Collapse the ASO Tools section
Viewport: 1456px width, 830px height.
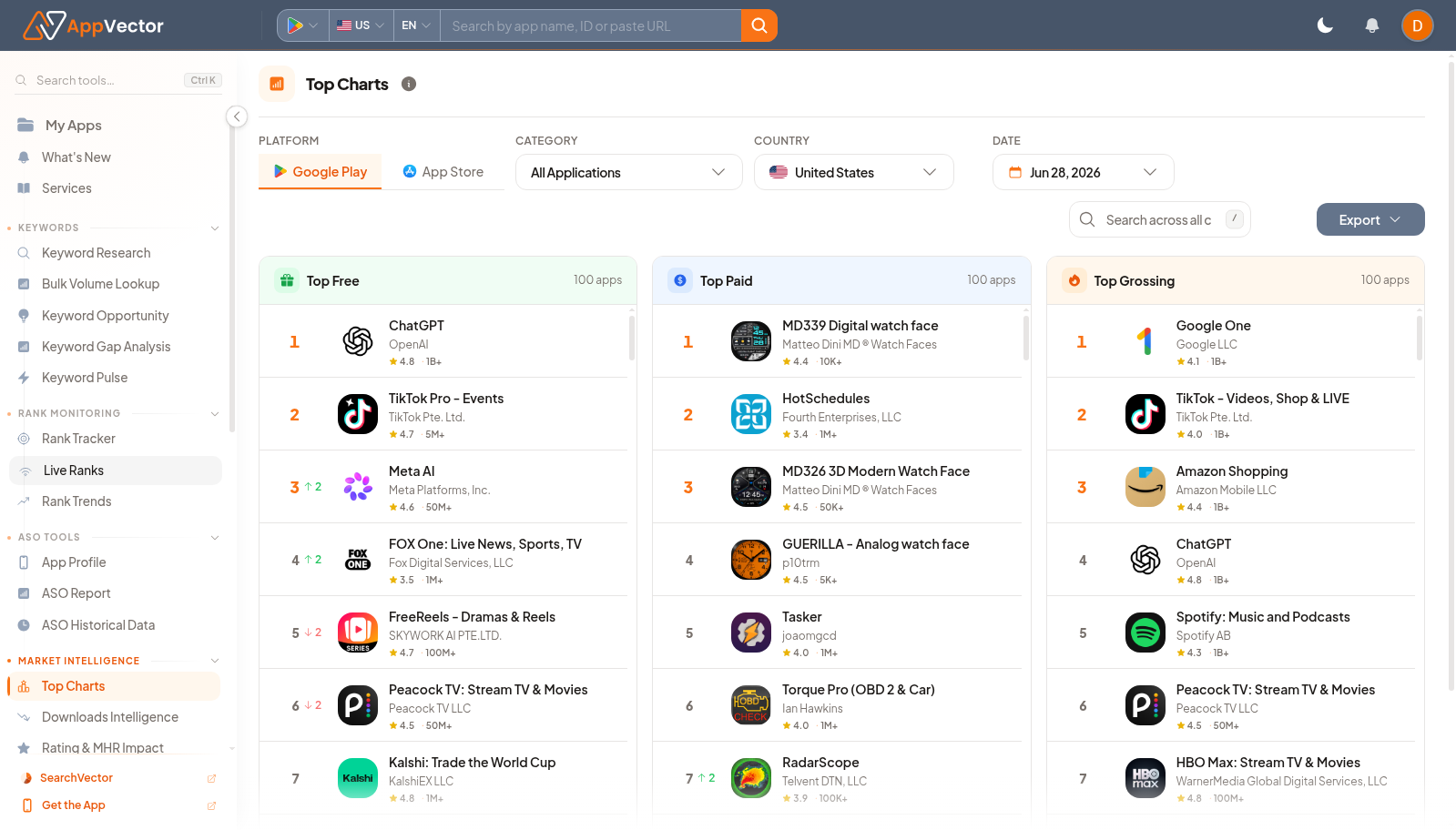[215, 537]
